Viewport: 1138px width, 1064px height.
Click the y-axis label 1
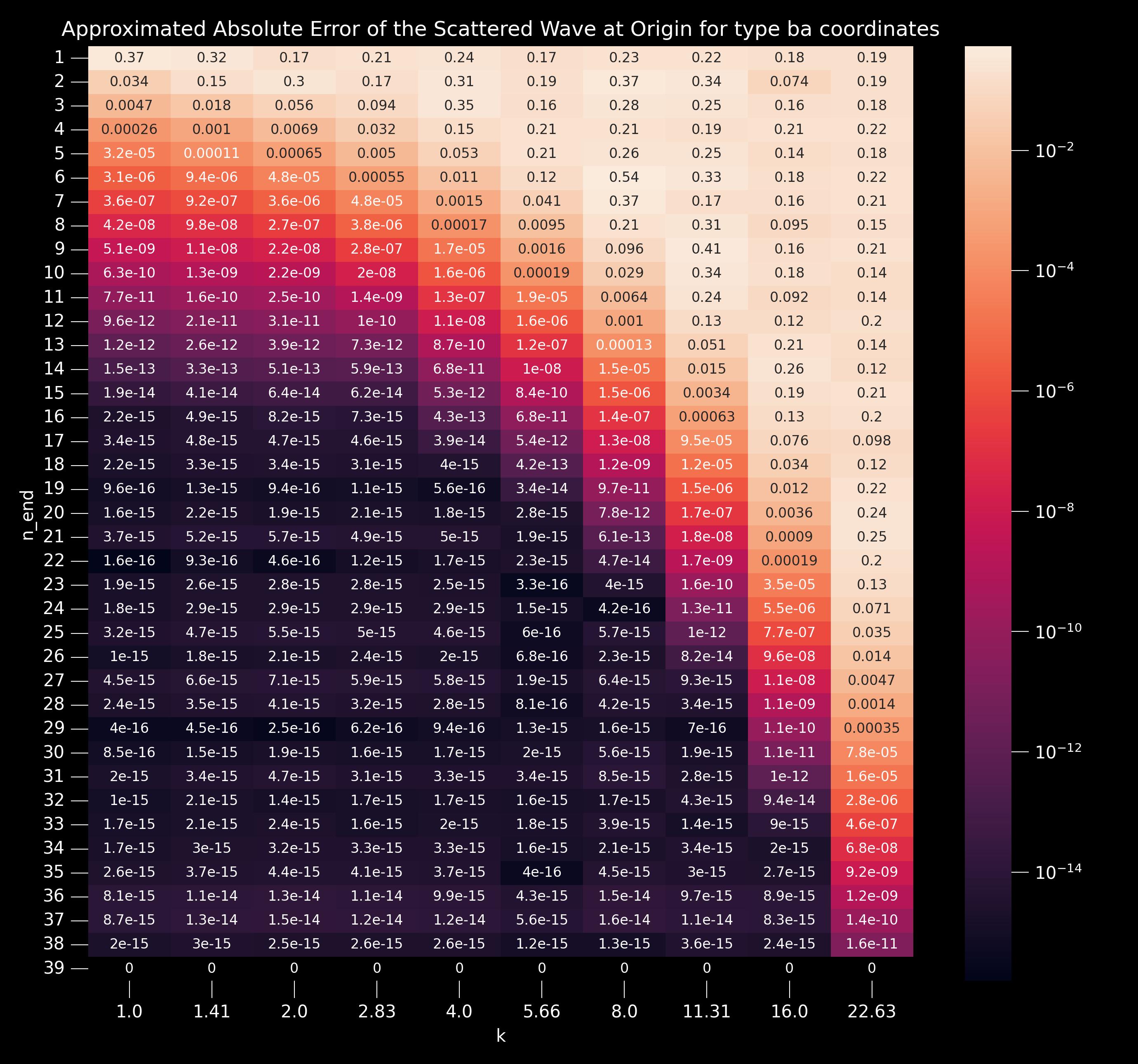tap(59, 57)
